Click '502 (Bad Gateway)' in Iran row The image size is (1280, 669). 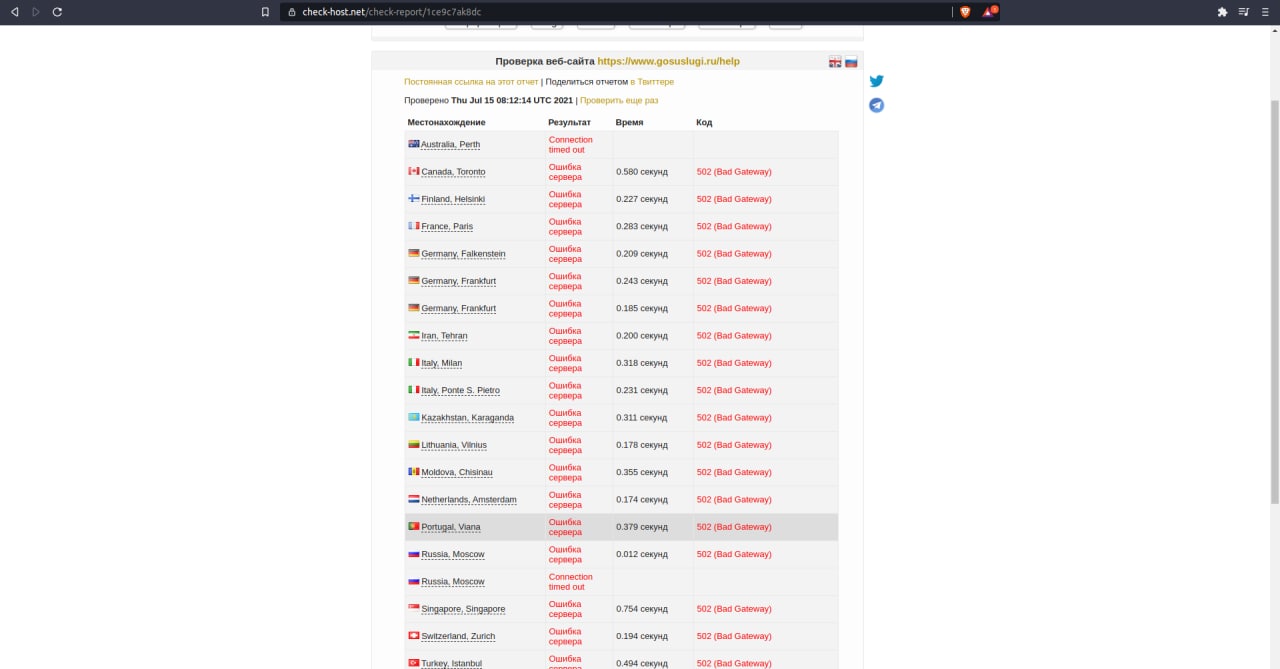click(734, 336)
